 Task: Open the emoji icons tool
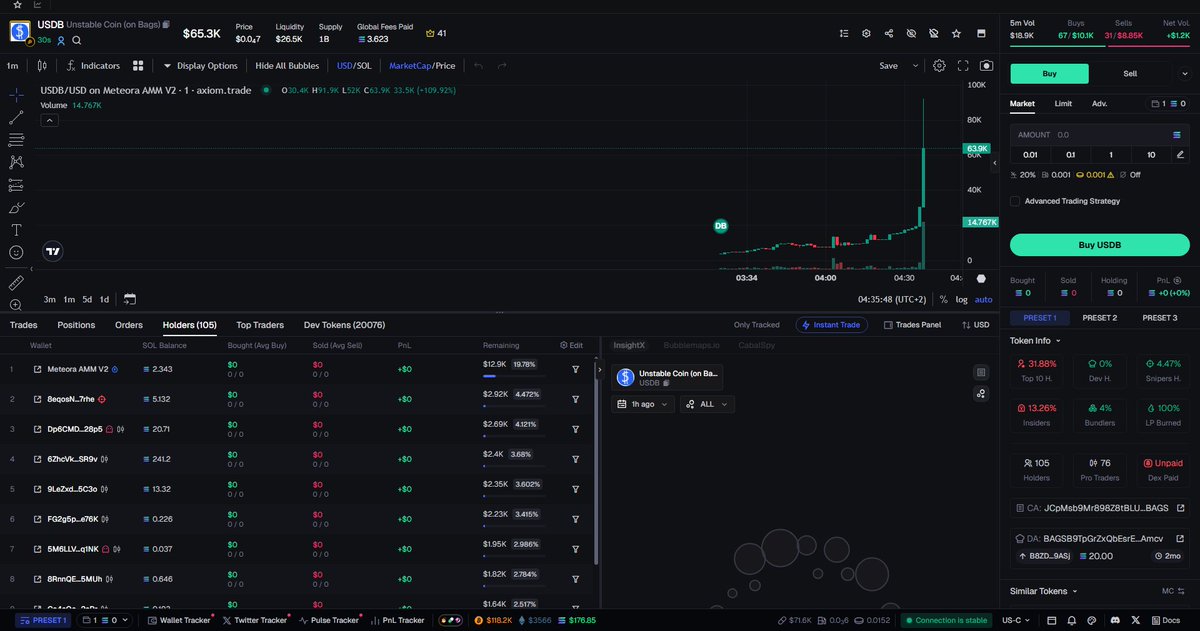click(17, 253)
